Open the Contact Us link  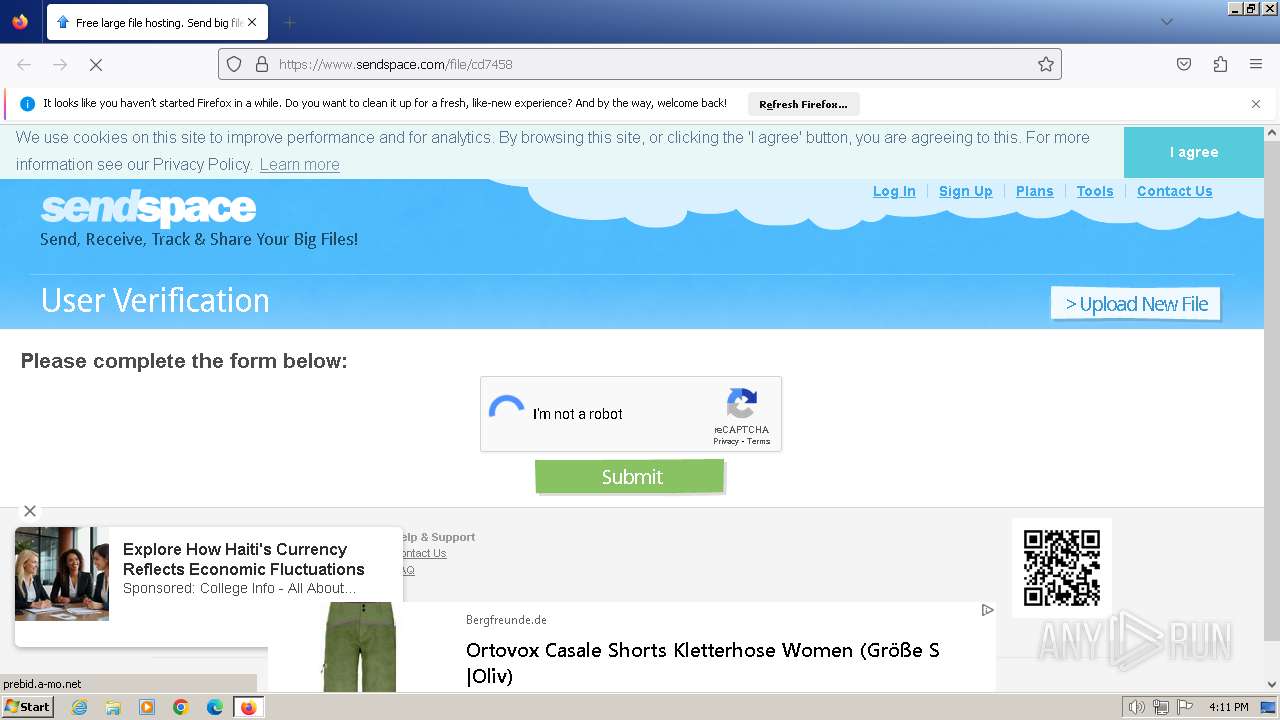1174,191
